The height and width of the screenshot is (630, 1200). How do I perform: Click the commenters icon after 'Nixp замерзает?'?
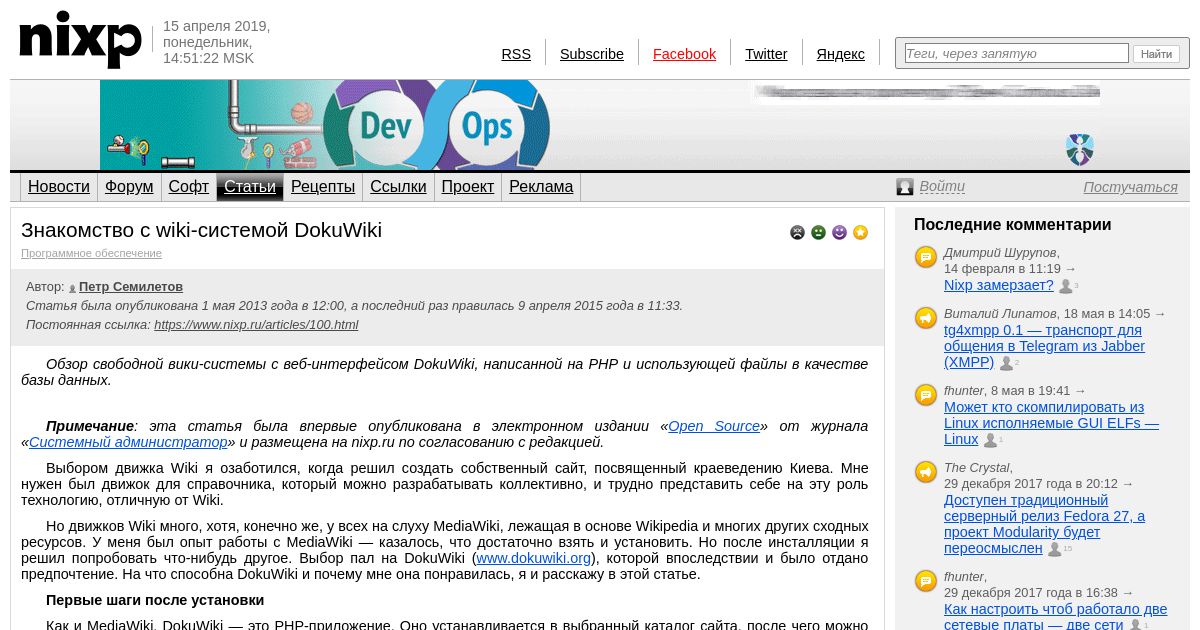(1068, 286)
